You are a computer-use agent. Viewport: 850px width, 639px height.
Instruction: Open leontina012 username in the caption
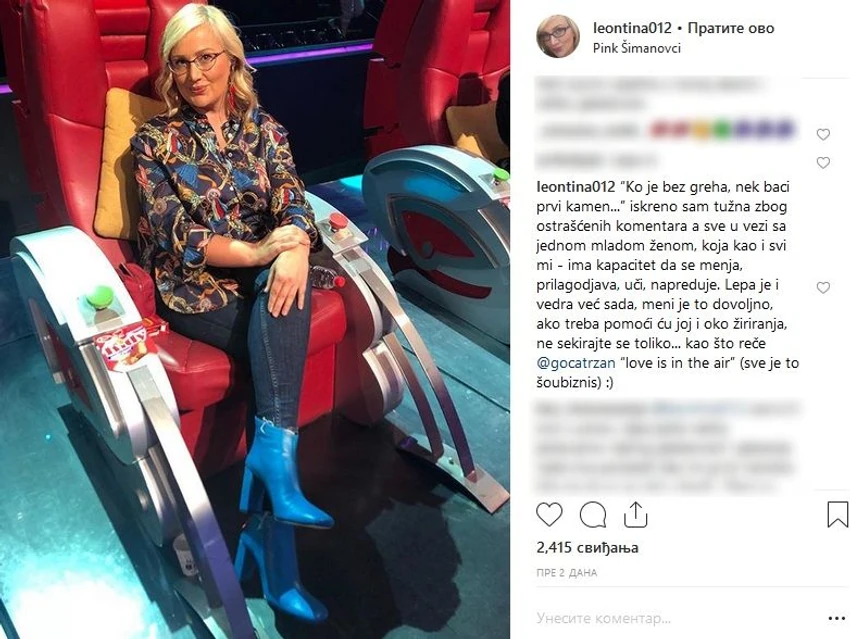click(576, 187)
